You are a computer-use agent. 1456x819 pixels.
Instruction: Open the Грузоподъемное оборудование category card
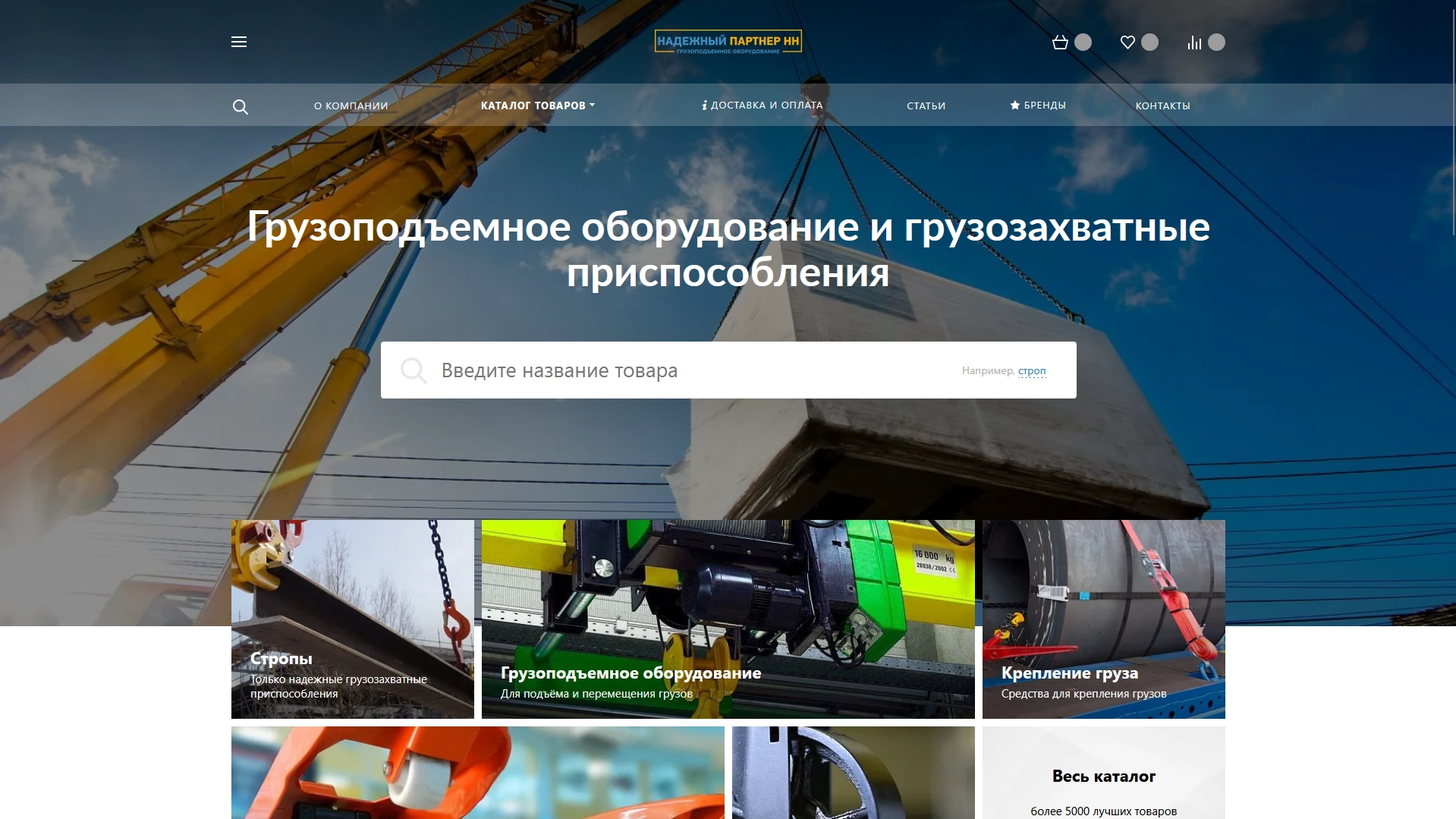[728, 619]
